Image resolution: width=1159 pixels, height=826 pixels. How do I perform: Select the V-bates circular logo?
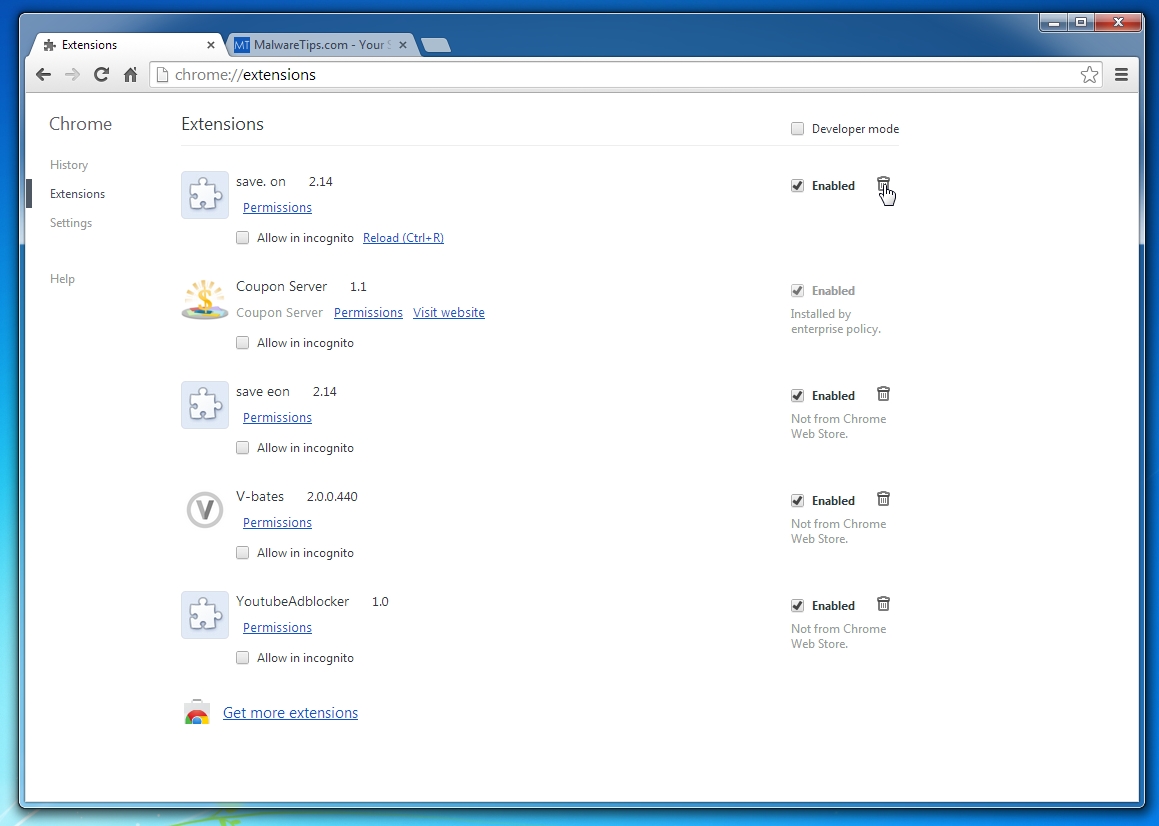point(204,510)
